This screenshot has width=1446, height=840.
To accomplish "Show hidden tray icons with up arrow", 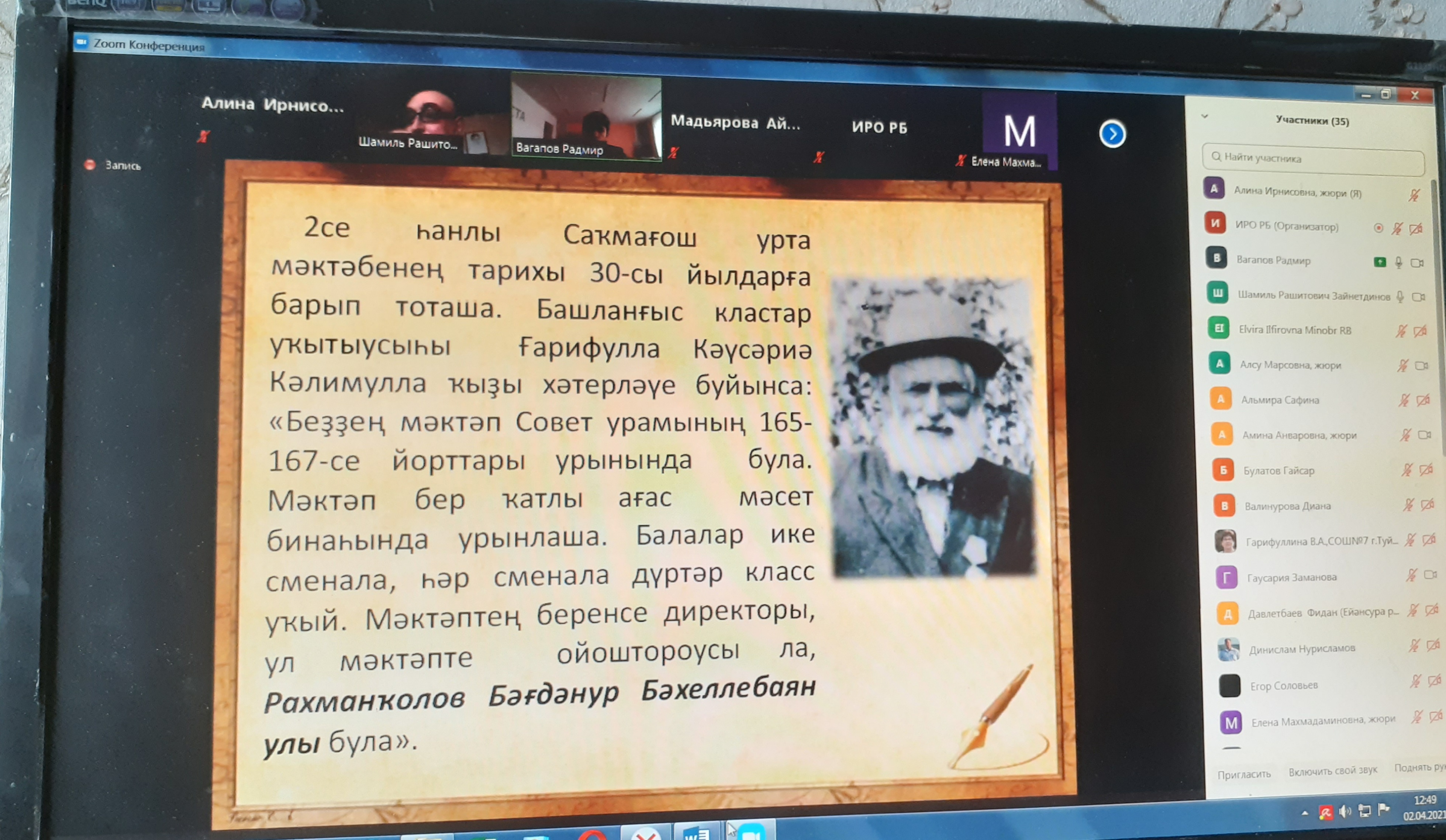I will click(x=1305, y=813).
